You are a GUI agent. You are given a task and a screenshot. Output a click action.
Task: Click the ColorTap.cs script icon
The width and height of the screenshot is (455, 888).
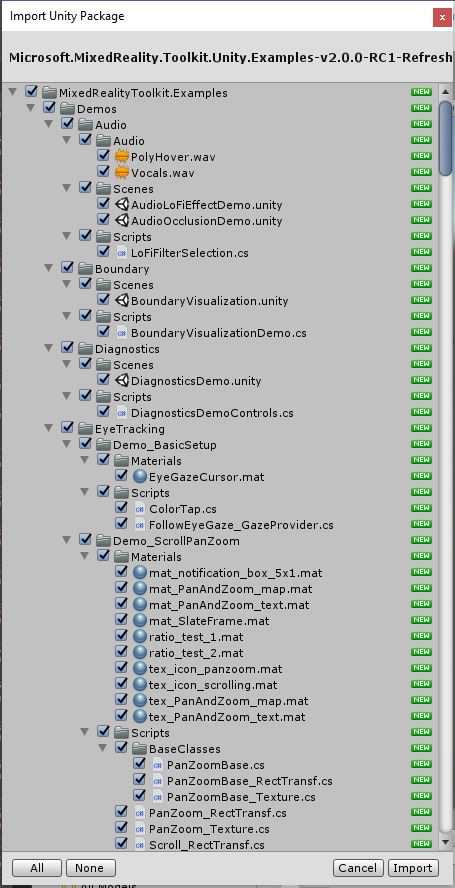[140, 509]
